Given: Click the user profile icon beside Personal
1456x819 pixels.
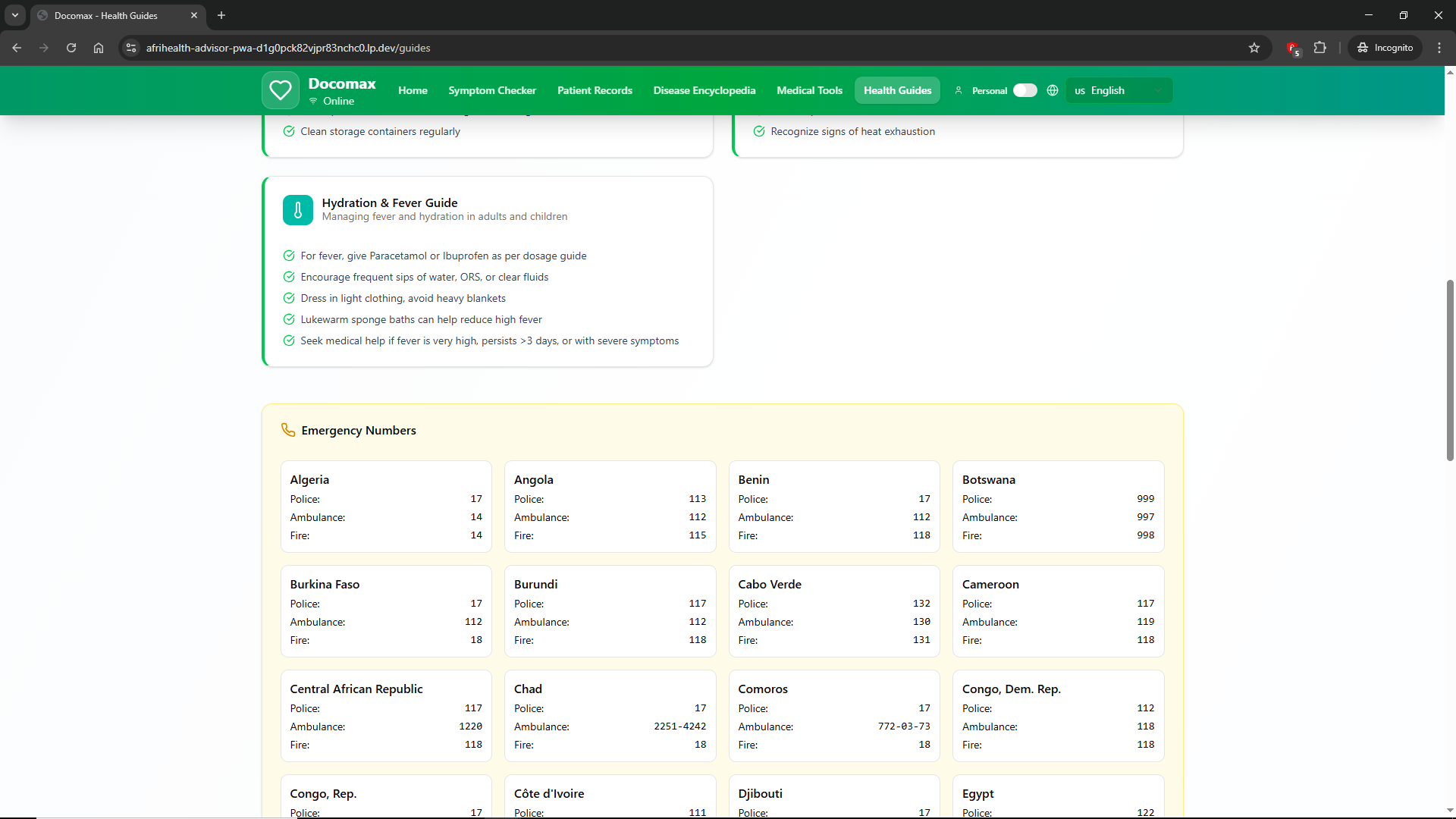Looking at the screenshot, I should tap(959, 90).
